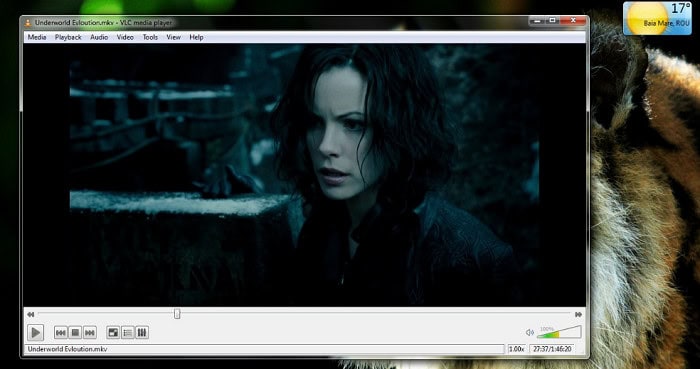Click the VLC cone icon in title bar
This screenshot has width=700, height=369.
pos(28,22)
